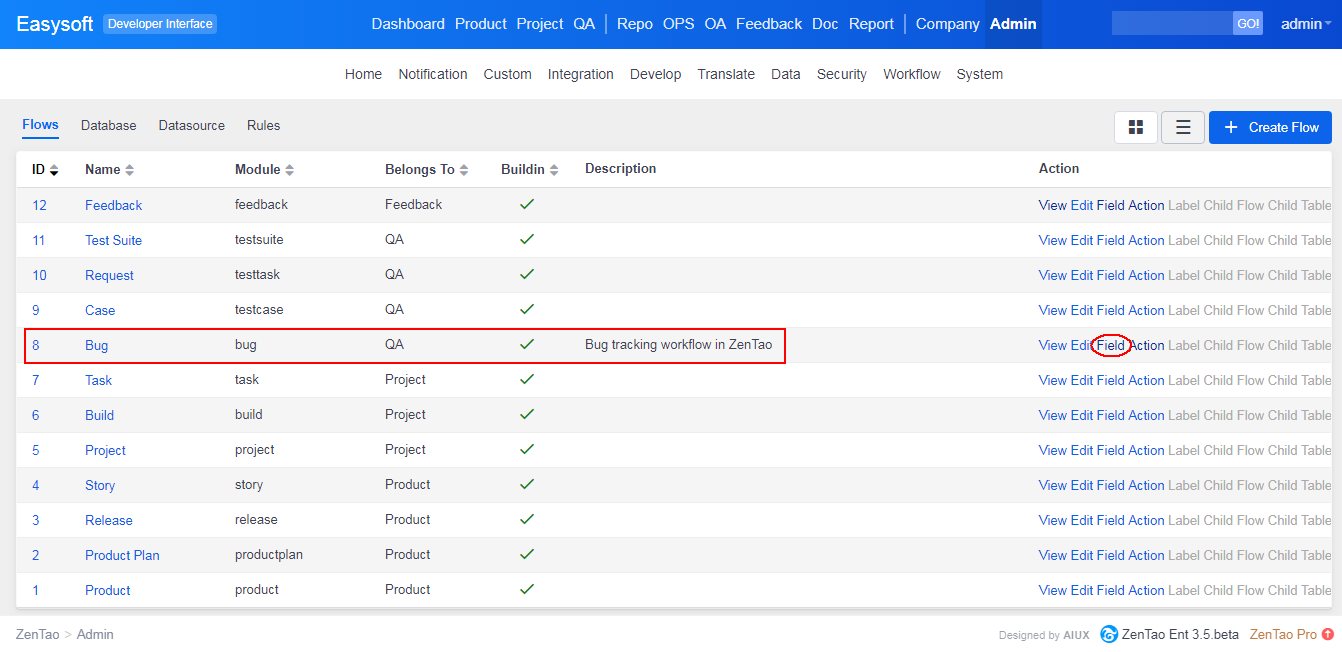This screenshot has height=652, width=1342.
Task: Sort flows by Module column arrows
Action: click(290, 170)
